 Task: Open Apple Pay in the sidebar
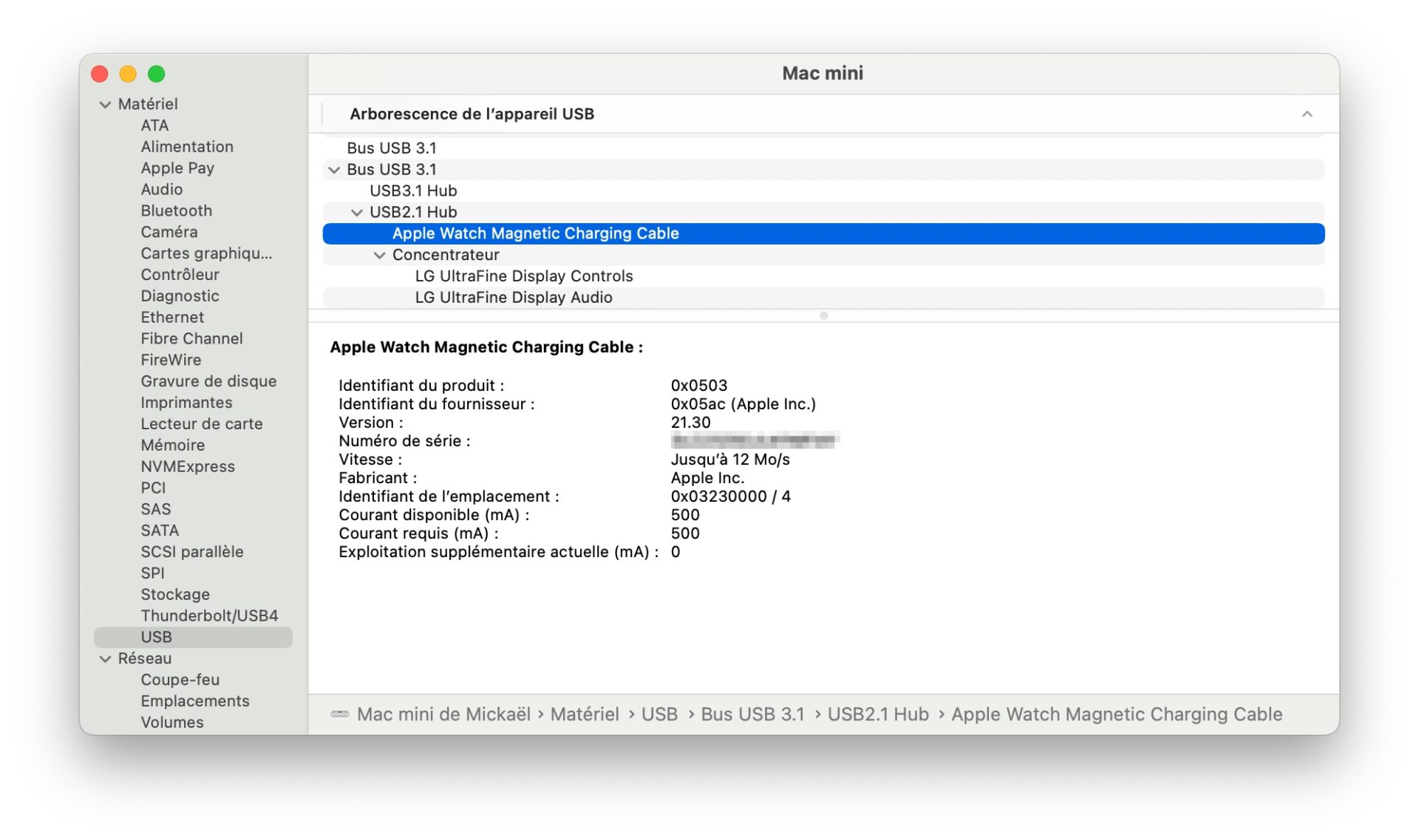(x=177, y=168)
